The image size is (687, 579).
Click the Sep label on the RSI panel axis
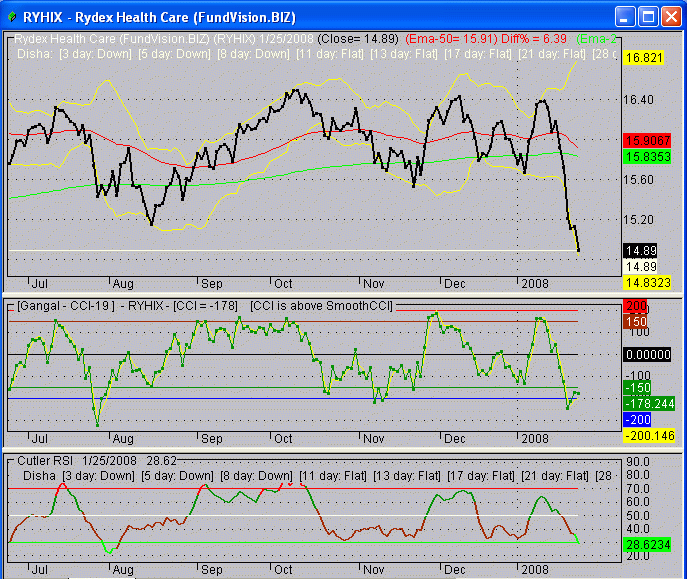[x=212, y=569]
